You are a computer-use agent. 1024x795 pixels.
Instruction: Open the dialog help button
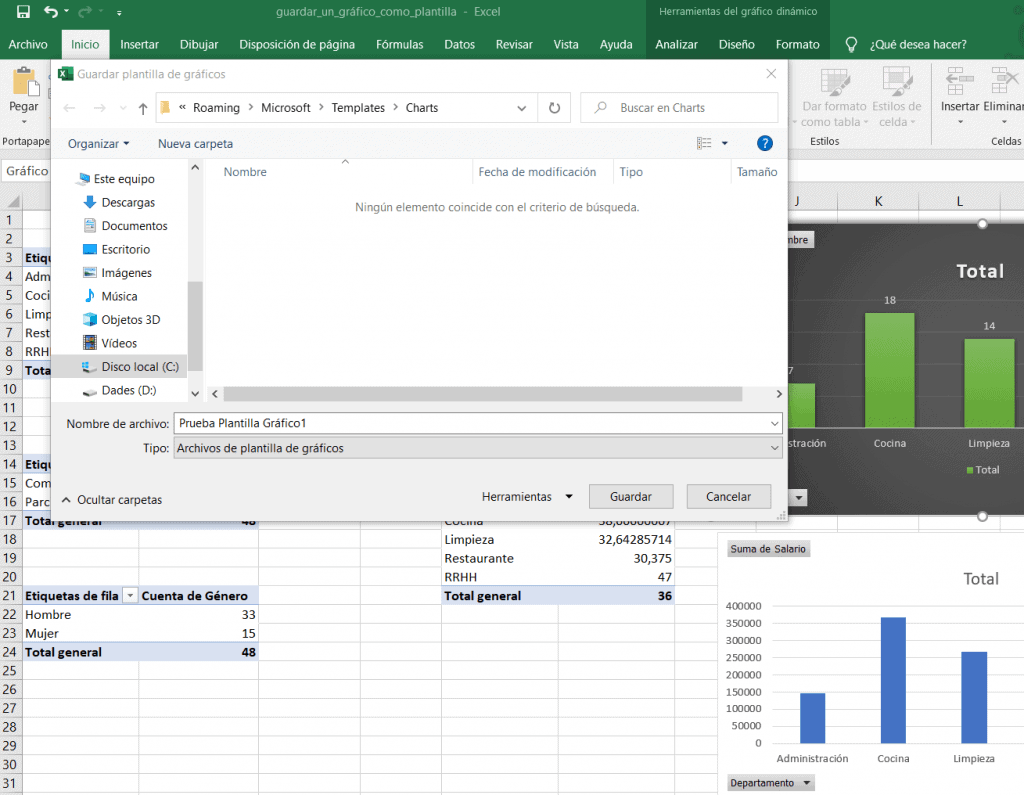pos(764,143)
